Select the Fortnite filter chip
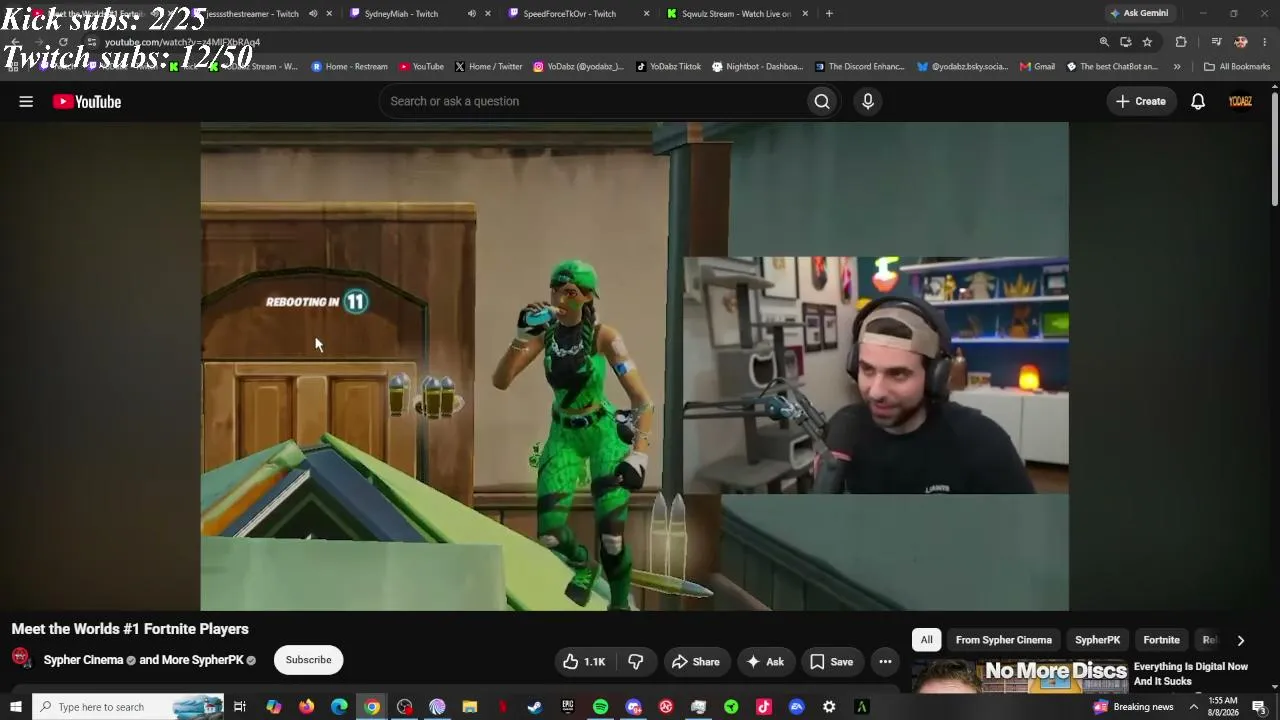This screenshot has width=1280, height=720. click(1162, 640)
